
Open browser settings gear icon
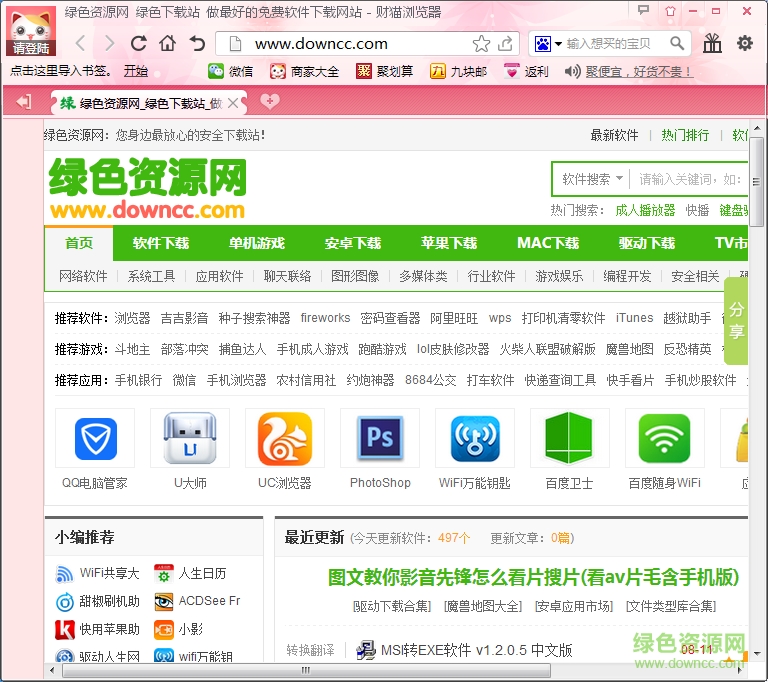coord(745,43)
